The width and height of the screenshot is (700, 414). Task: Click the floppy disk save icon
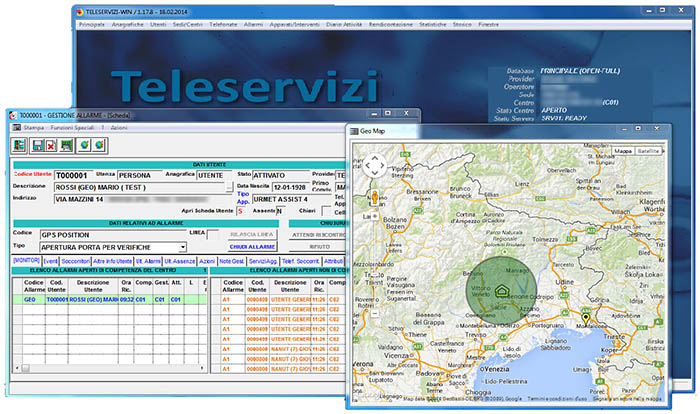click(x=38, y=145)
